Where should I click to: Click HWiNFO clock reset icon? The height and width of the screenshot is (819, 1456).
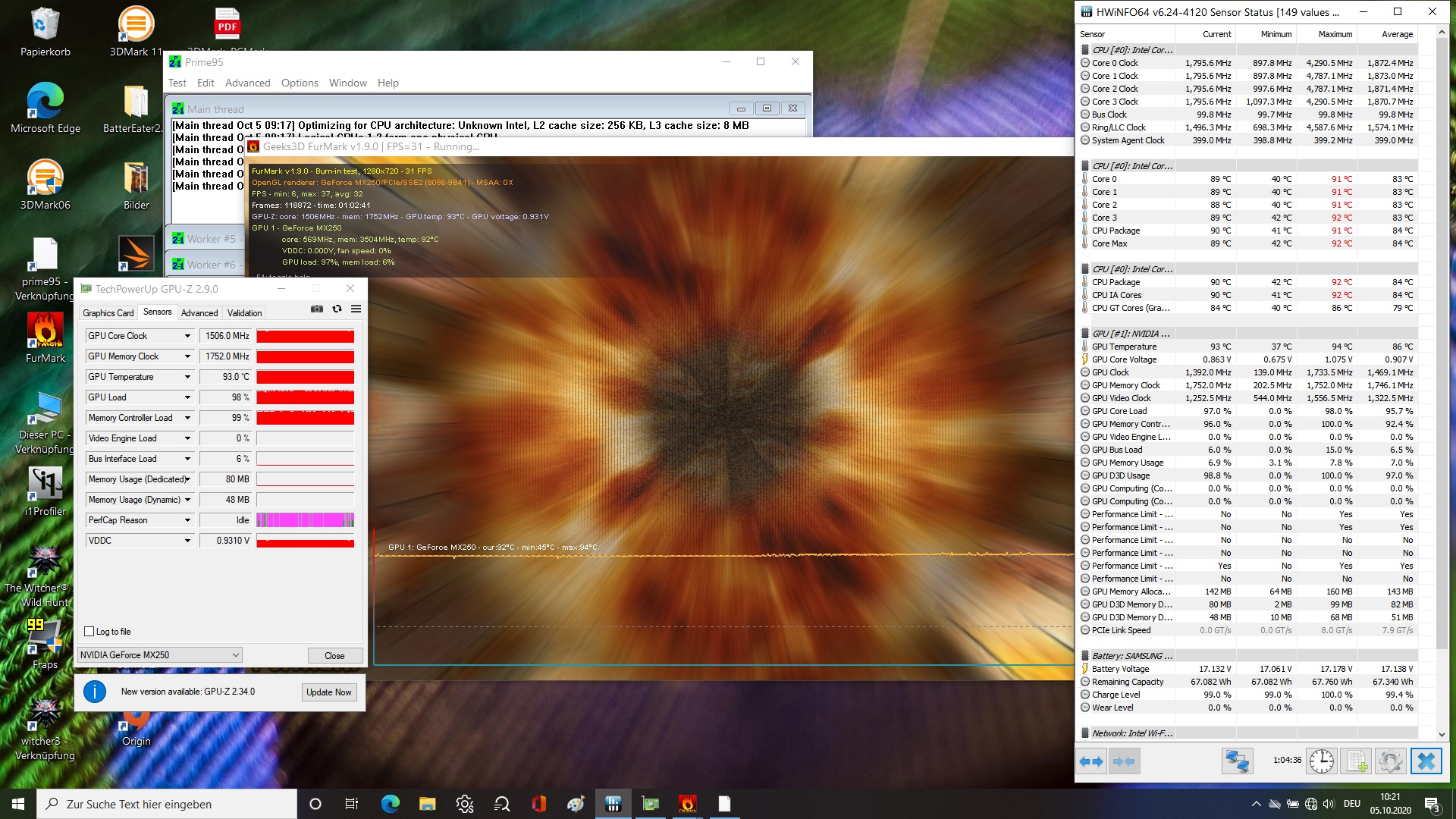[x=1321, y=761]
